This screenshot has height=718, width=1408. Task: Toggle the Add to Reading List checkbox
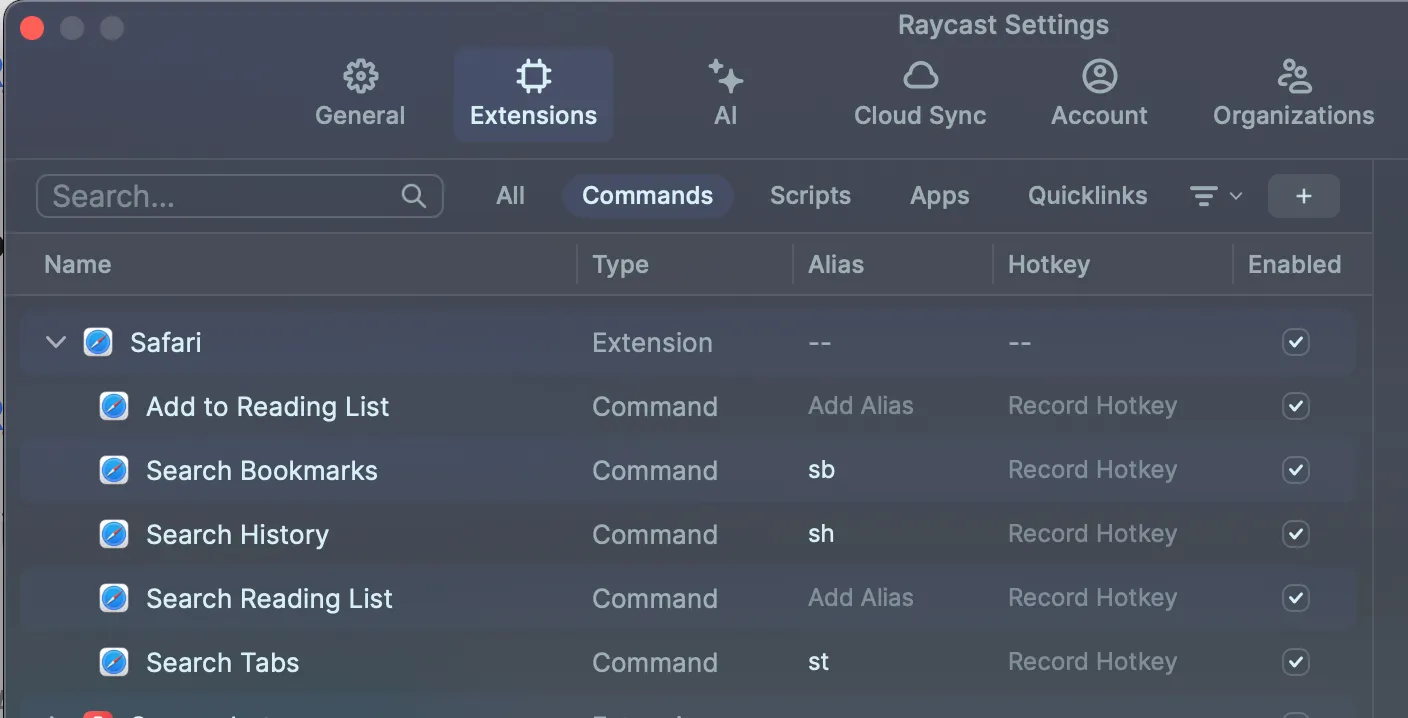[1295, 406]
